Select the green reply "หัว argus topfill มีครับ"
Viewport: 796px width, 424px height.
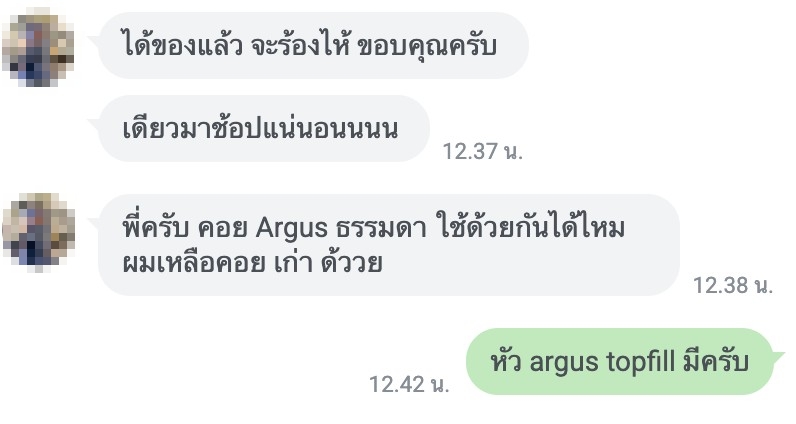click(619, 362)
